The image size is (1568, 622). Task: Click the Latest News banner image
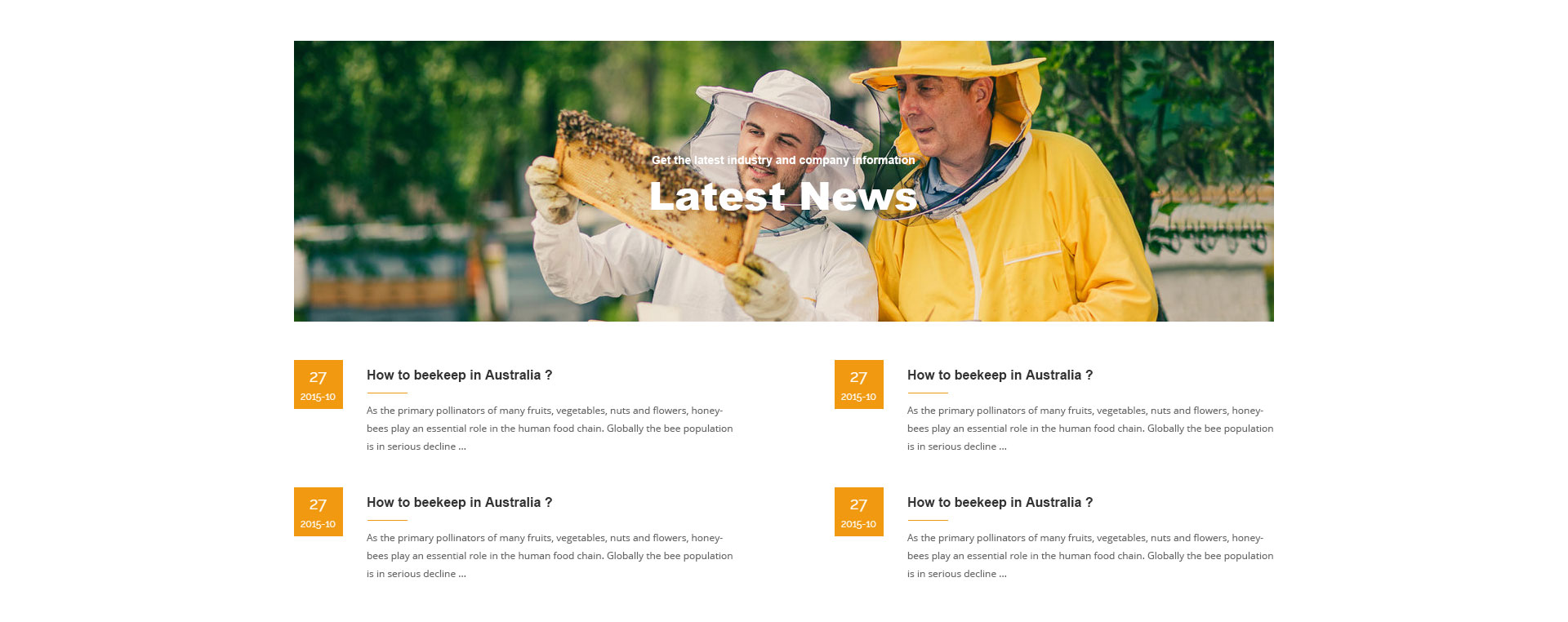tap(784, 181)
